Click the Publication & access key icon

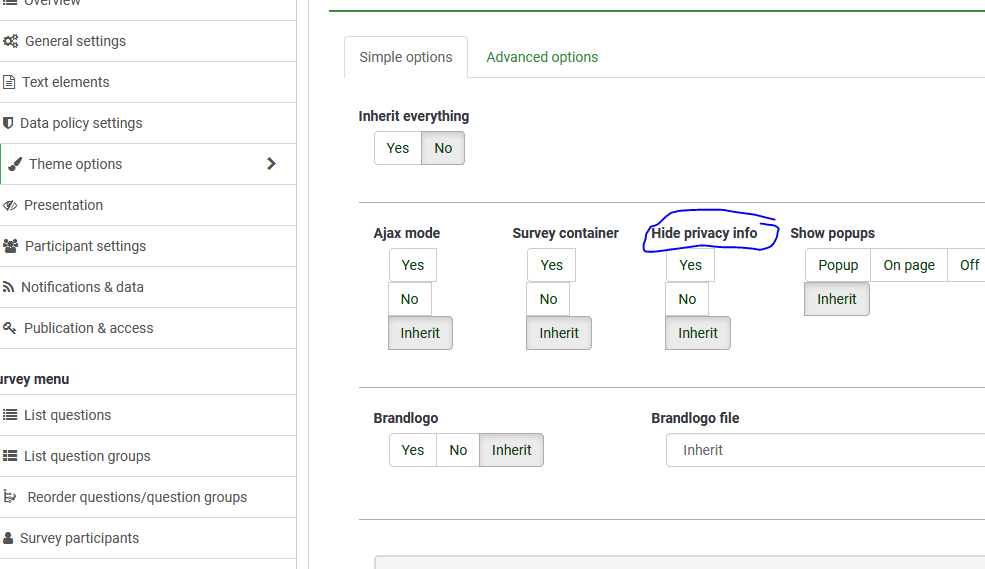10,328
